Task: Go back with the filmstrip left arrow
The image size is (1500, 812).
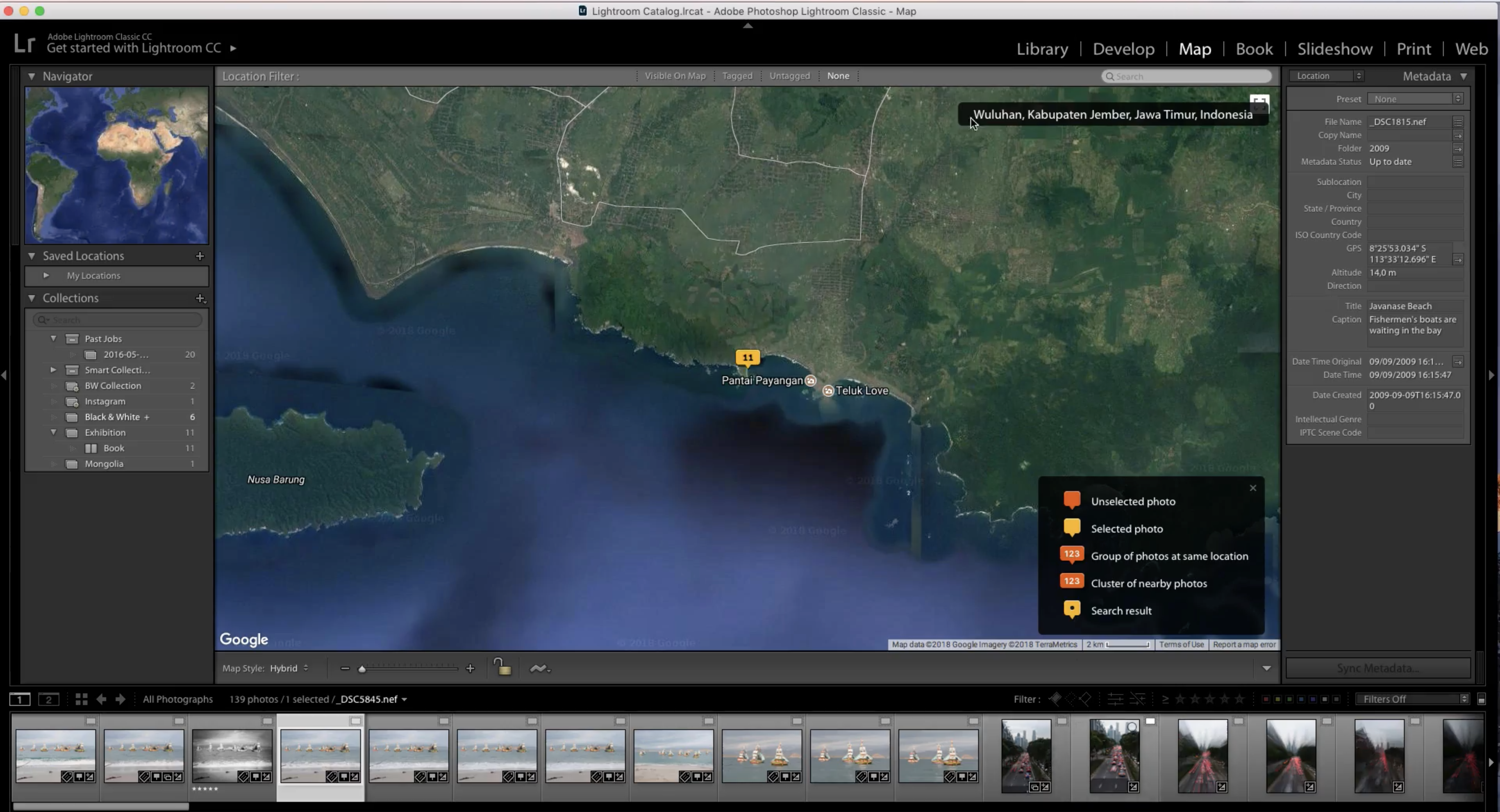Action: click(x=101, y=699)
